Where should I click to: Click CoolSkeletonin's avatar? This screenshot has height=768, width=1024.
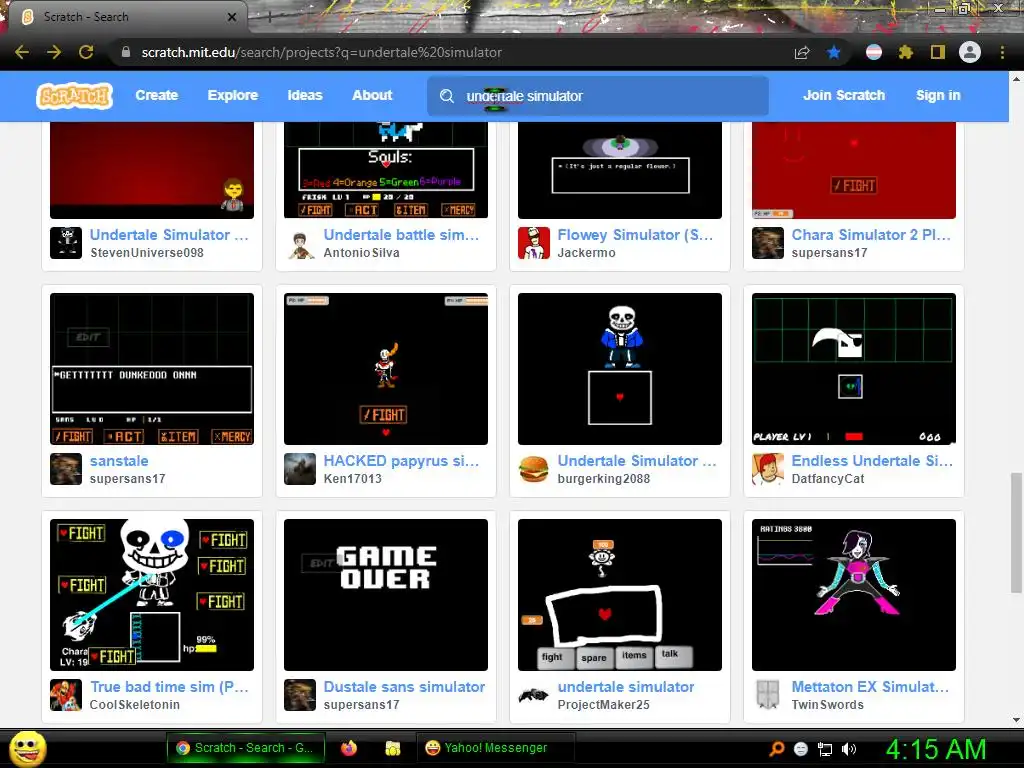coord(66,695)
